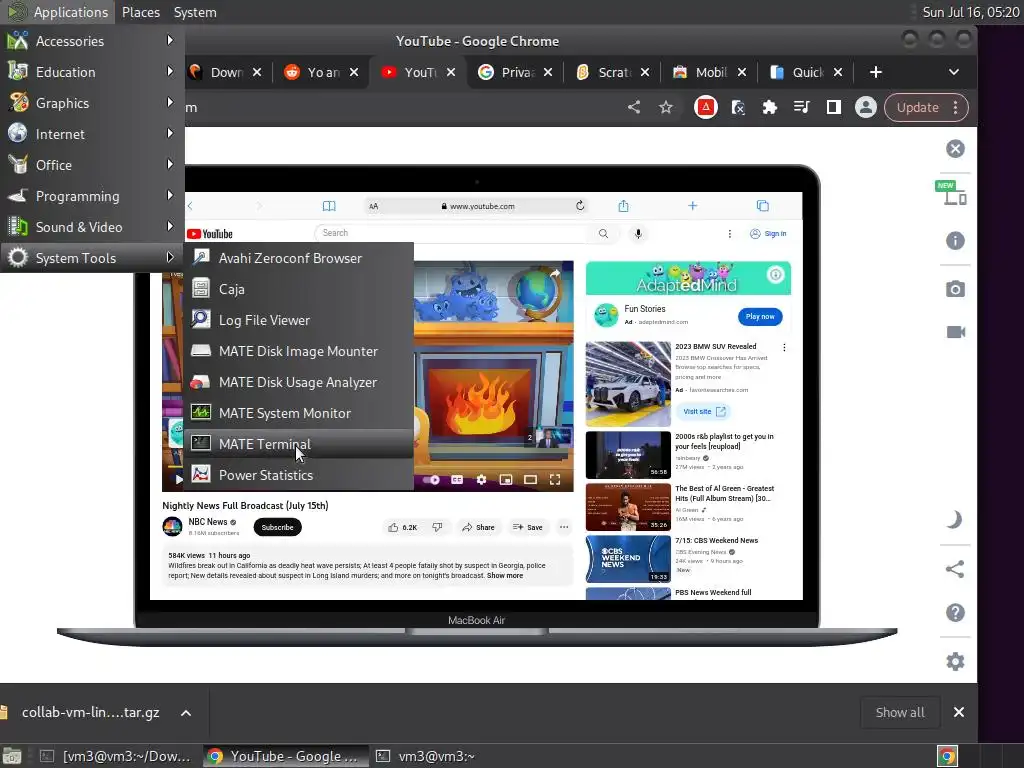The height and width of the screenshot is (768, 1024).
Task: Open the System menu in top panel
Action: coord(195,12)
